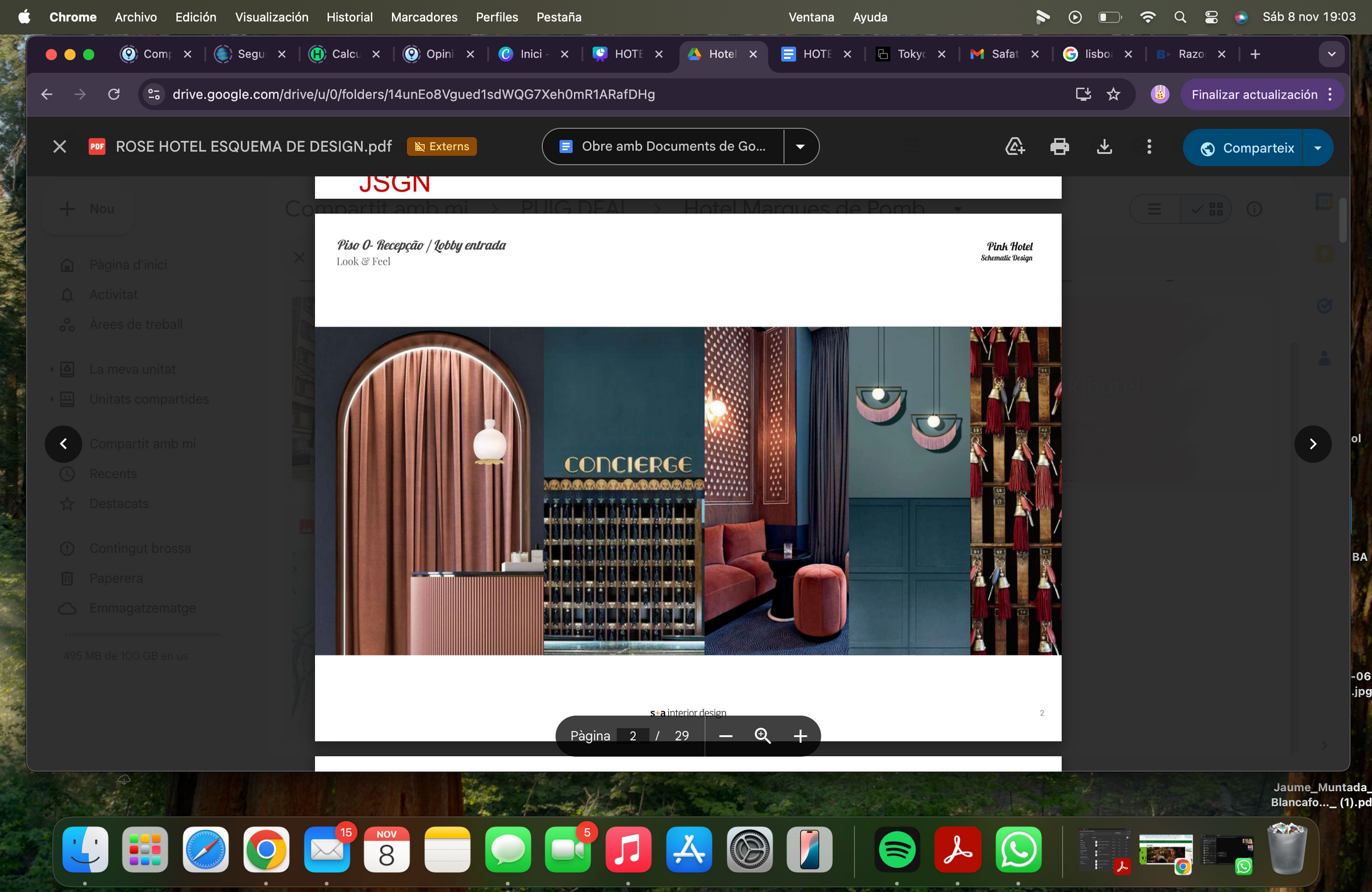Close the PDF preview with X icon

60,146
